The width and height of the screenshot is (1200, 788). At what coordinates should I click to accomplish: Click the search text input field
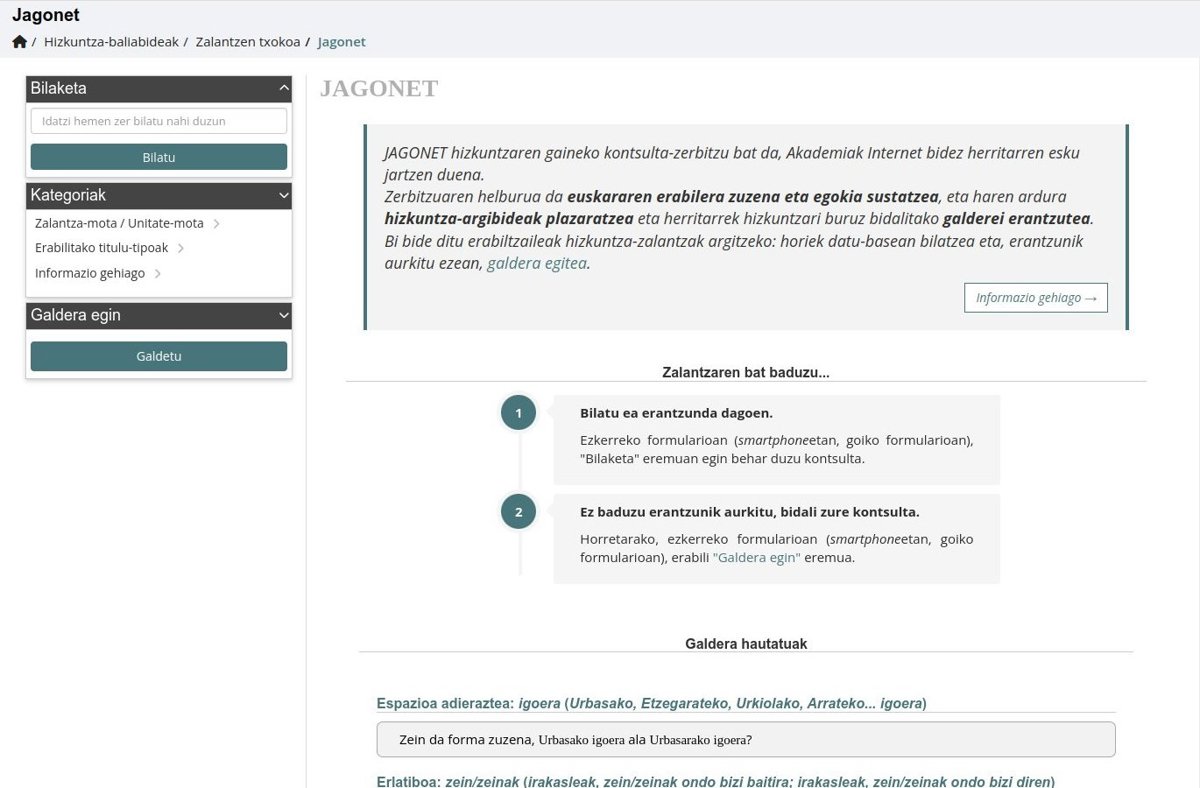tap(159, 121)
